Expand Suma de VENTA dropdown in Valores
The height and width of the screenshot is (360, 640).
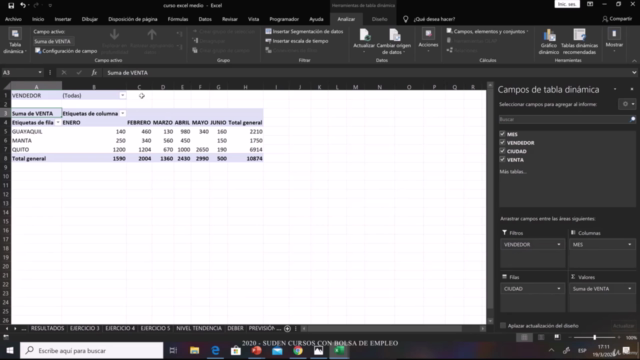pos(629,289)
